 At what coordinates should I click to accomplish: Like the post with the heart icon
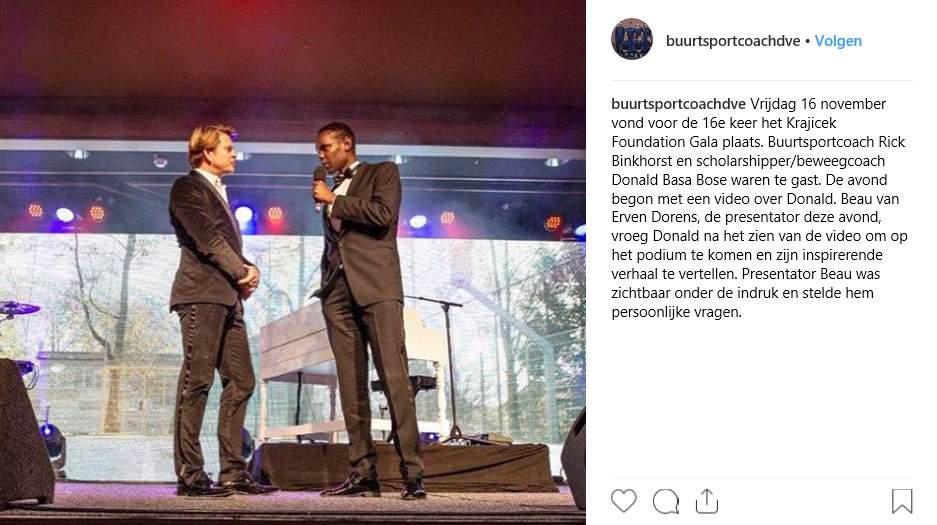click(x=623, y=501)
